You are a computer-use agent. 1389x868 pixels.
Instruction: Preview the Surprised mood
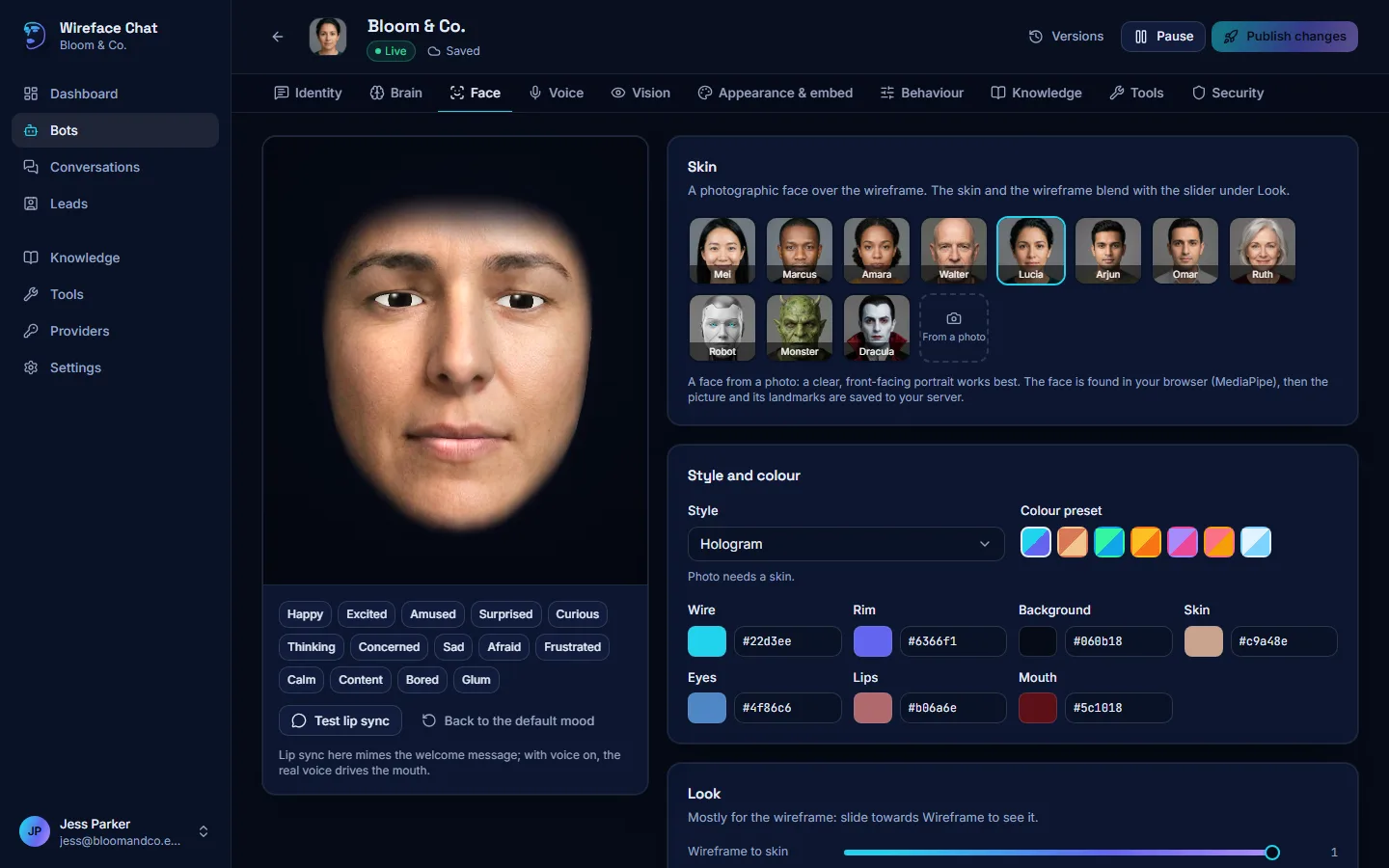[x=505, y=614]
